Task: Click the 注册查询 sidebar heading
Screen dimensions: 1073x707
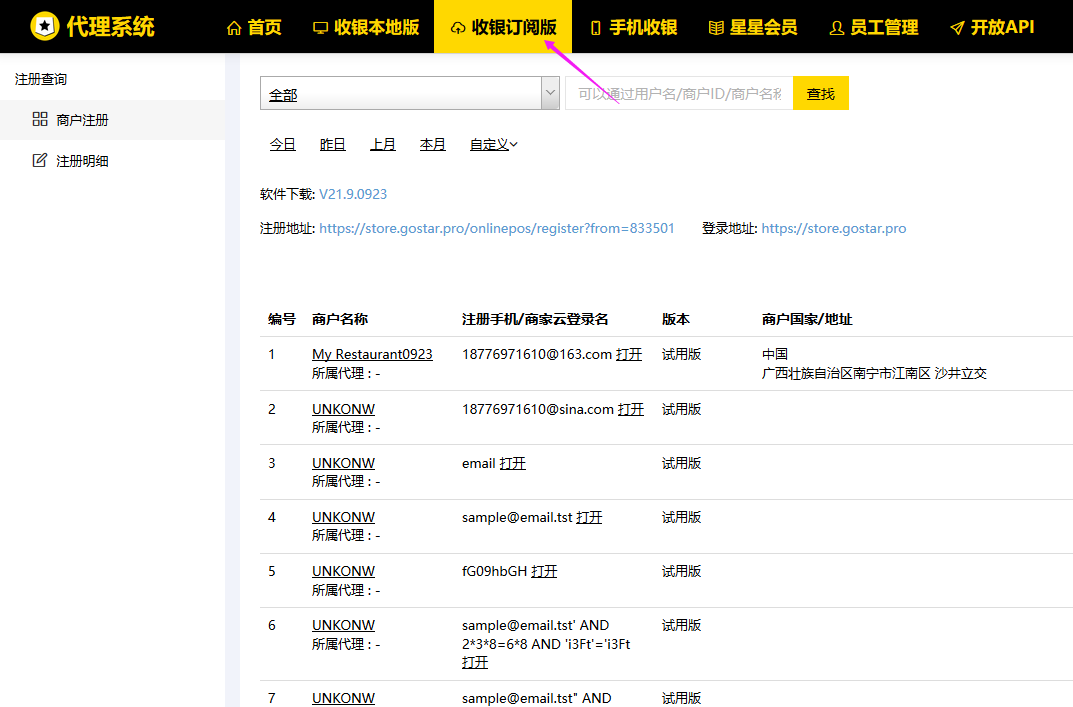Action: (41, 79)
